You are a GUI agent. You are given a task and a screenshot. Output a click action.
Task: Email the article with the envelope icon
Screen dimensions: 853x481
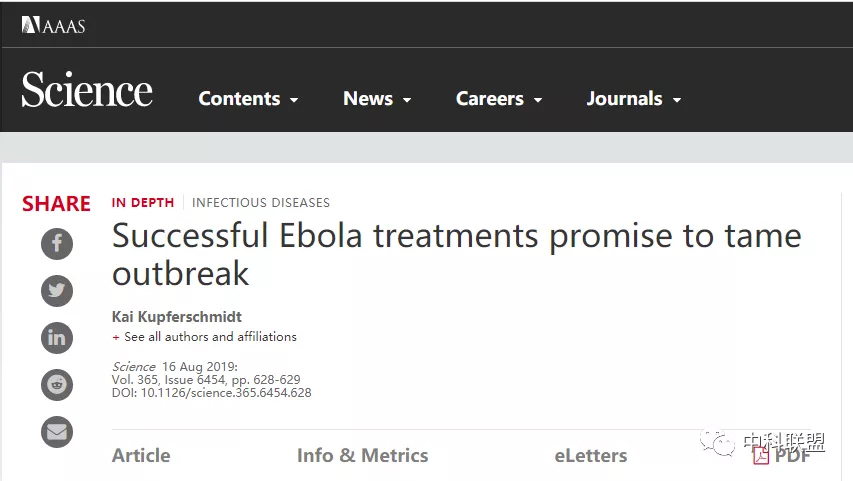coord(57,432)
